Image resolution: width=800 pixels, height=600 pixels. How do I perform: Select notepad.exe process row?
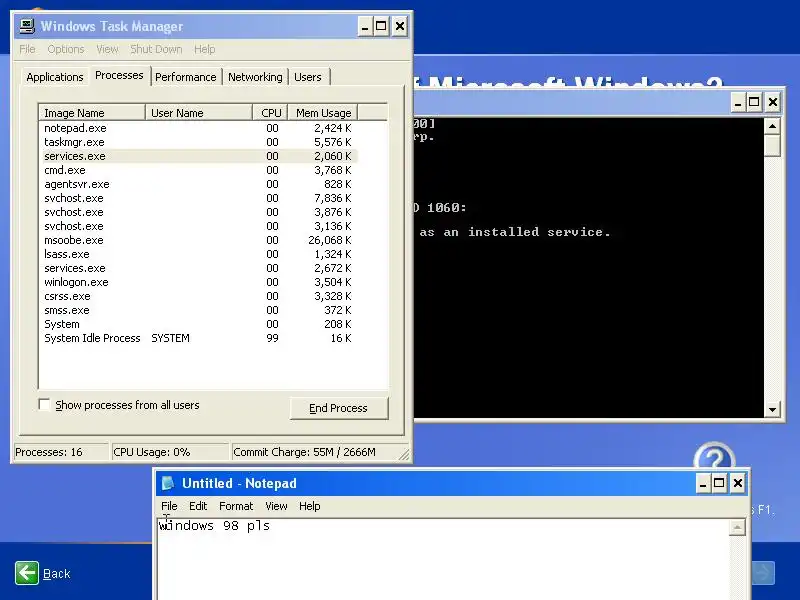coord(198,128)
